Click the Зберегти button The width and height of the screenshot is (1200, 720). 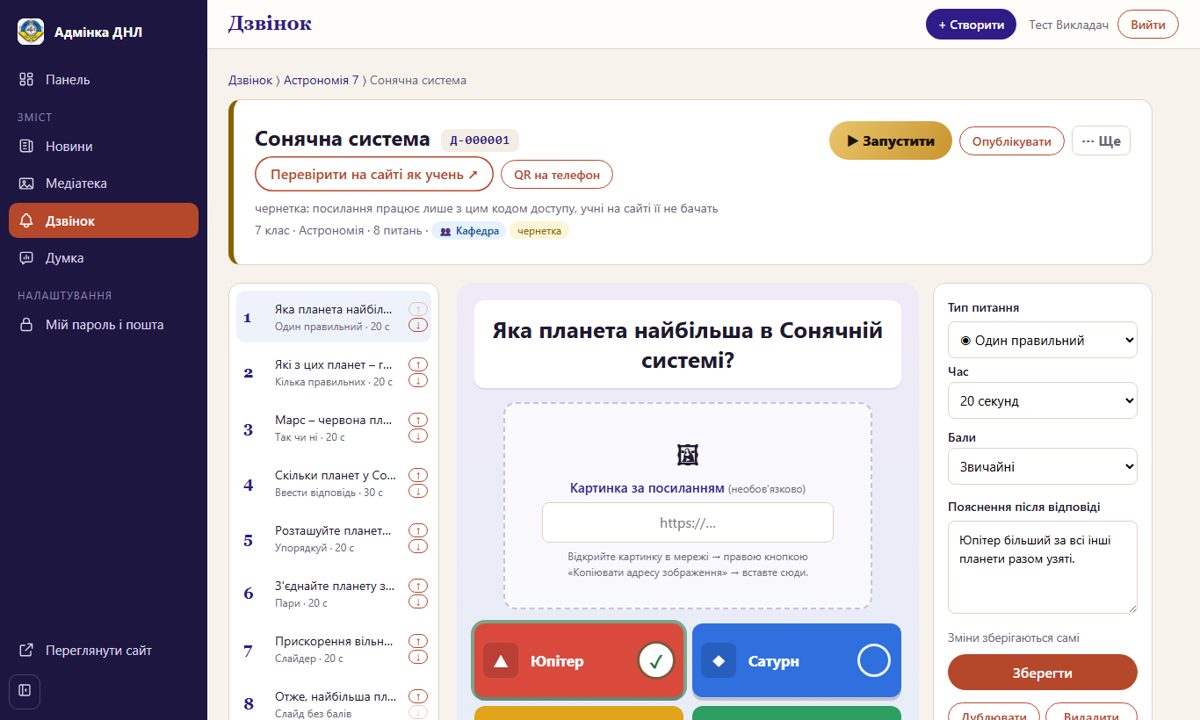[1042, 673]
